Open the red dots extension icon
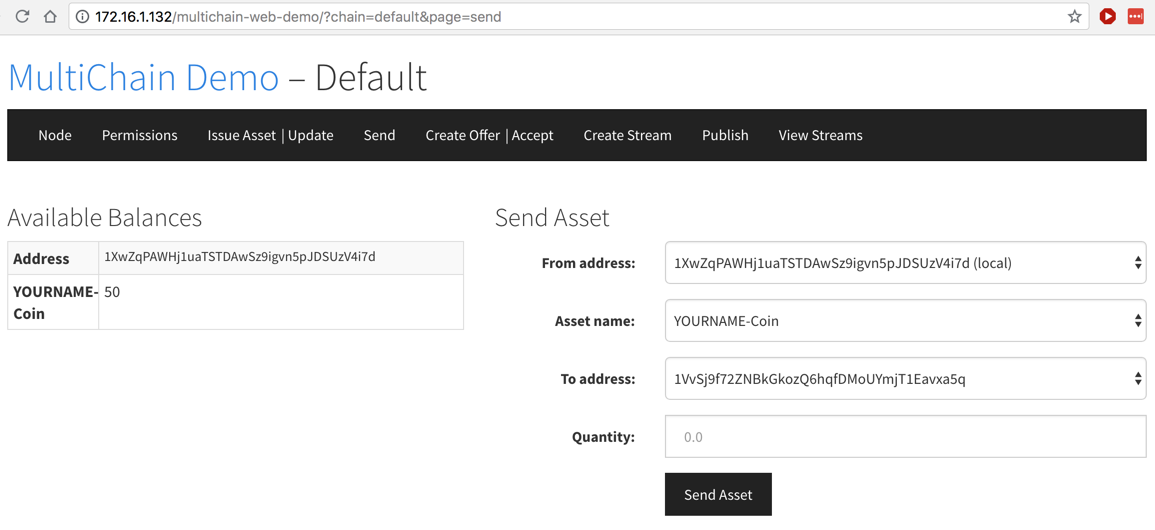The image size is (1155, 530). point(1135,16)
